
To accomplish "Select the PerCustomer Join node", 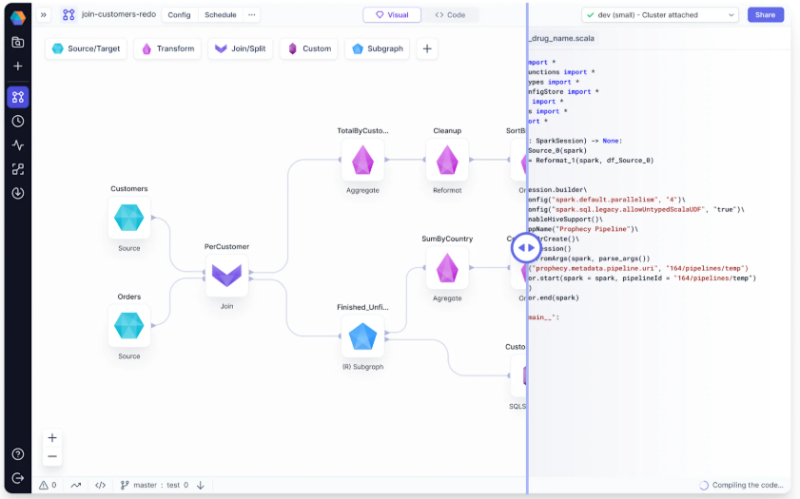I will (226, 274).
